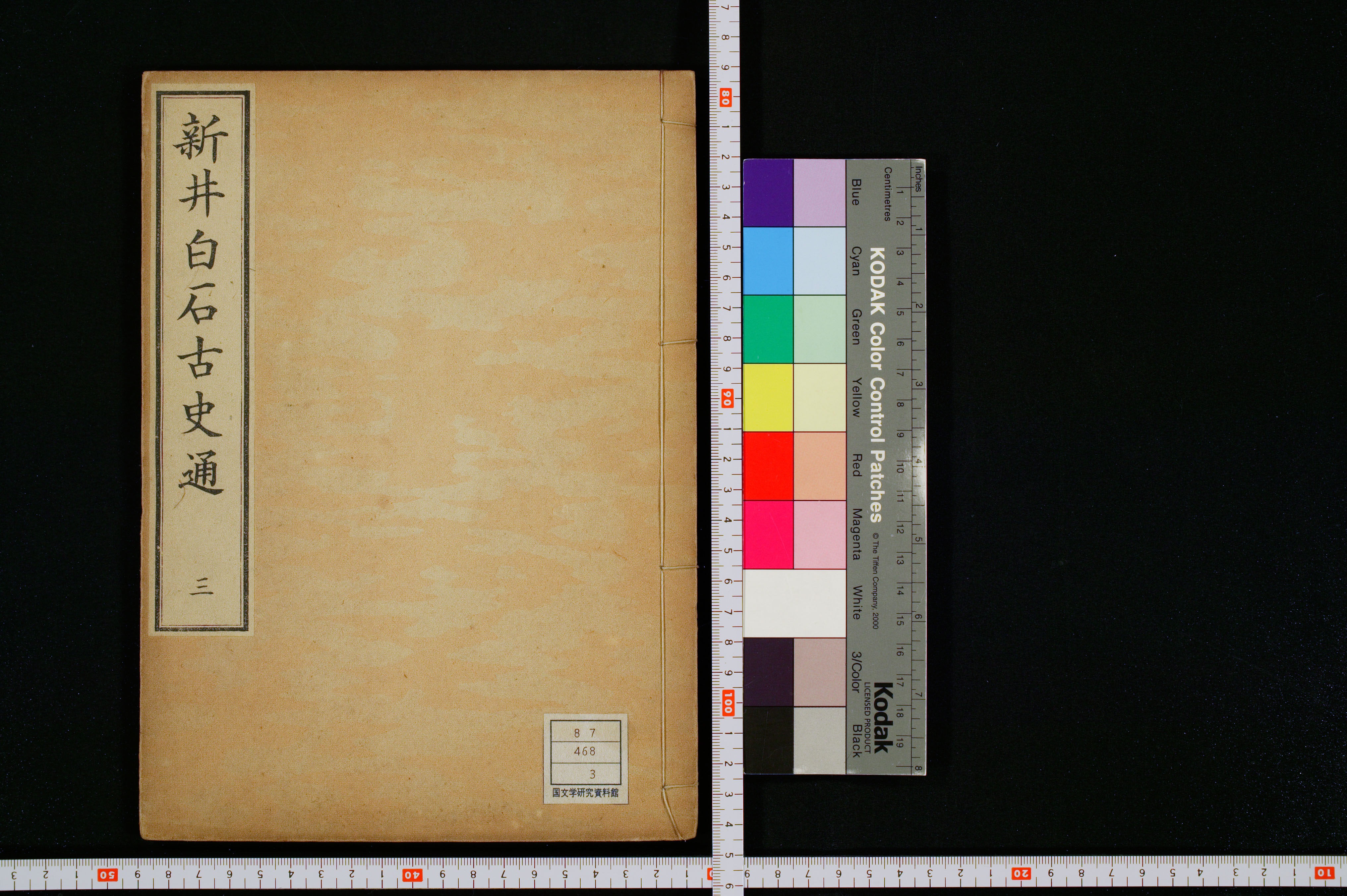
Task: Select the solid green color patch
Action: 768,329
